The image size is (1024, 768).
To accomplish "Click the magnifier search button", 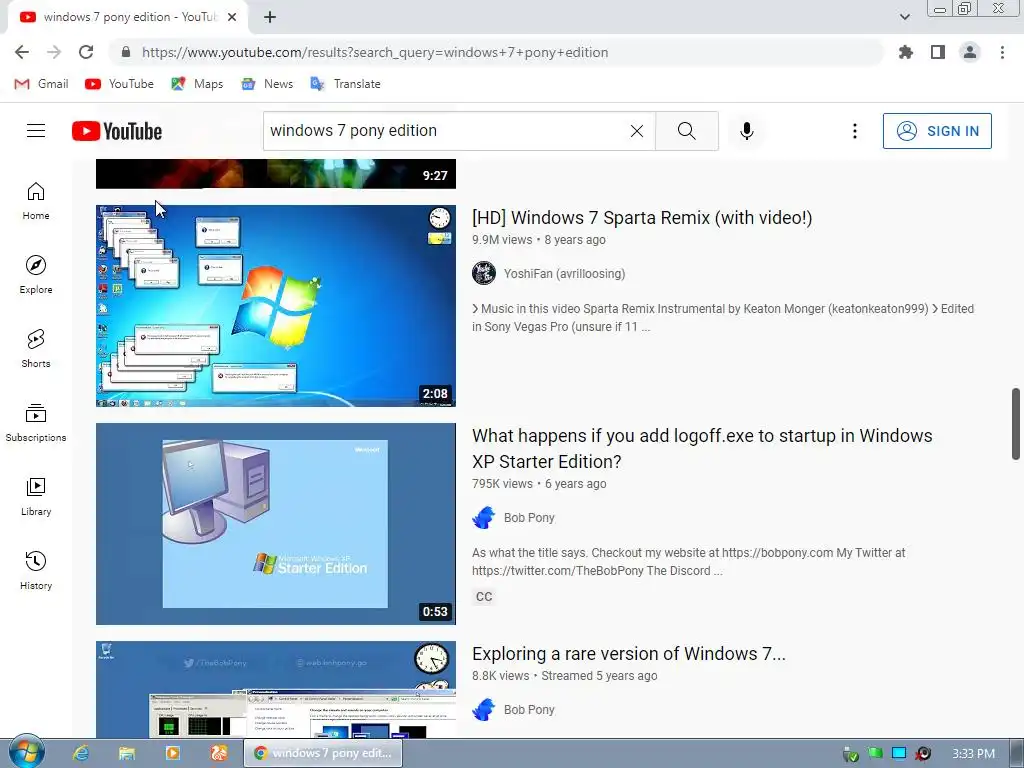I will coord(686,131).
